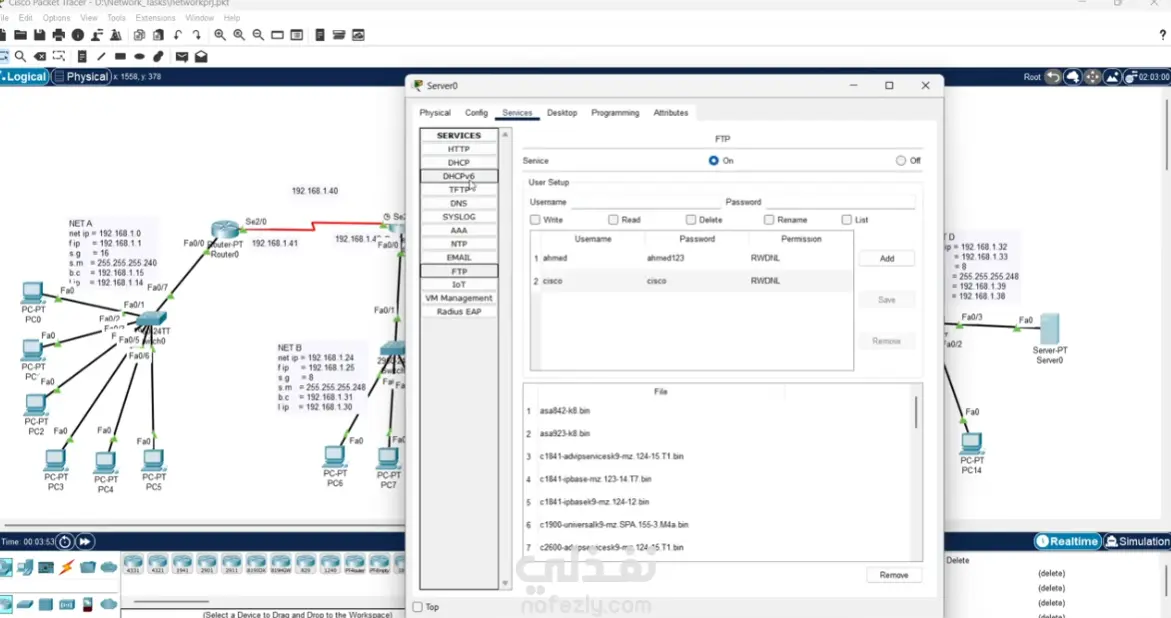Click the Add user button
Image resolution: width=1171 pixels, height=618 pixels.
[x=886, y=258]
